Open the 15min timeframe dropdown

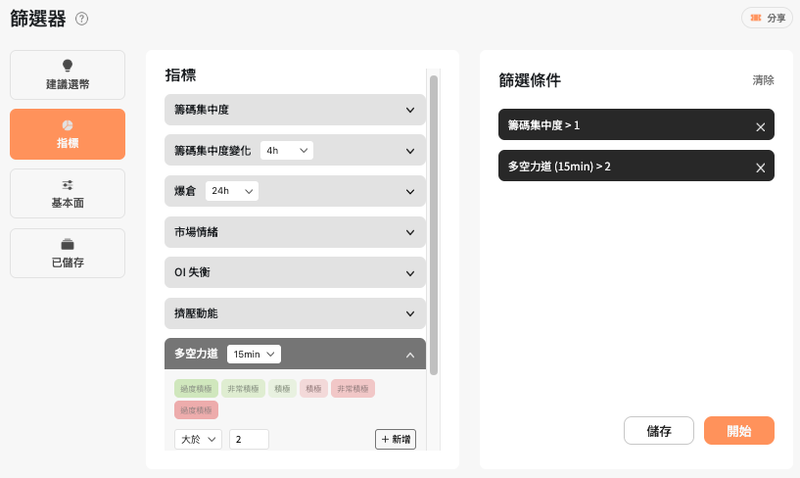pyautogui.click(x=254, y=354)
